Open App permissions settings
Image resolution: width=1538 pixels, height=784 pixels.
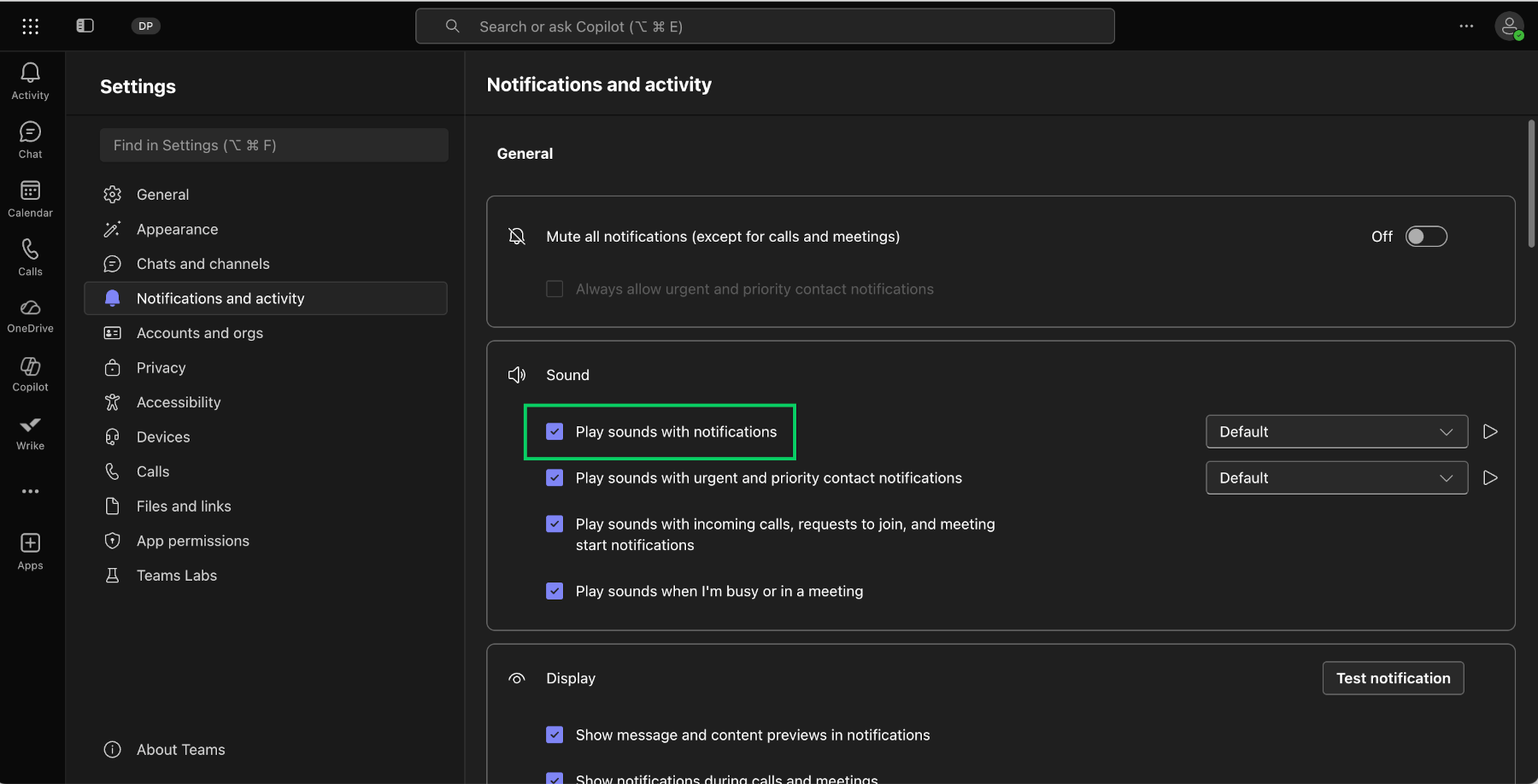tap(266, 541)
